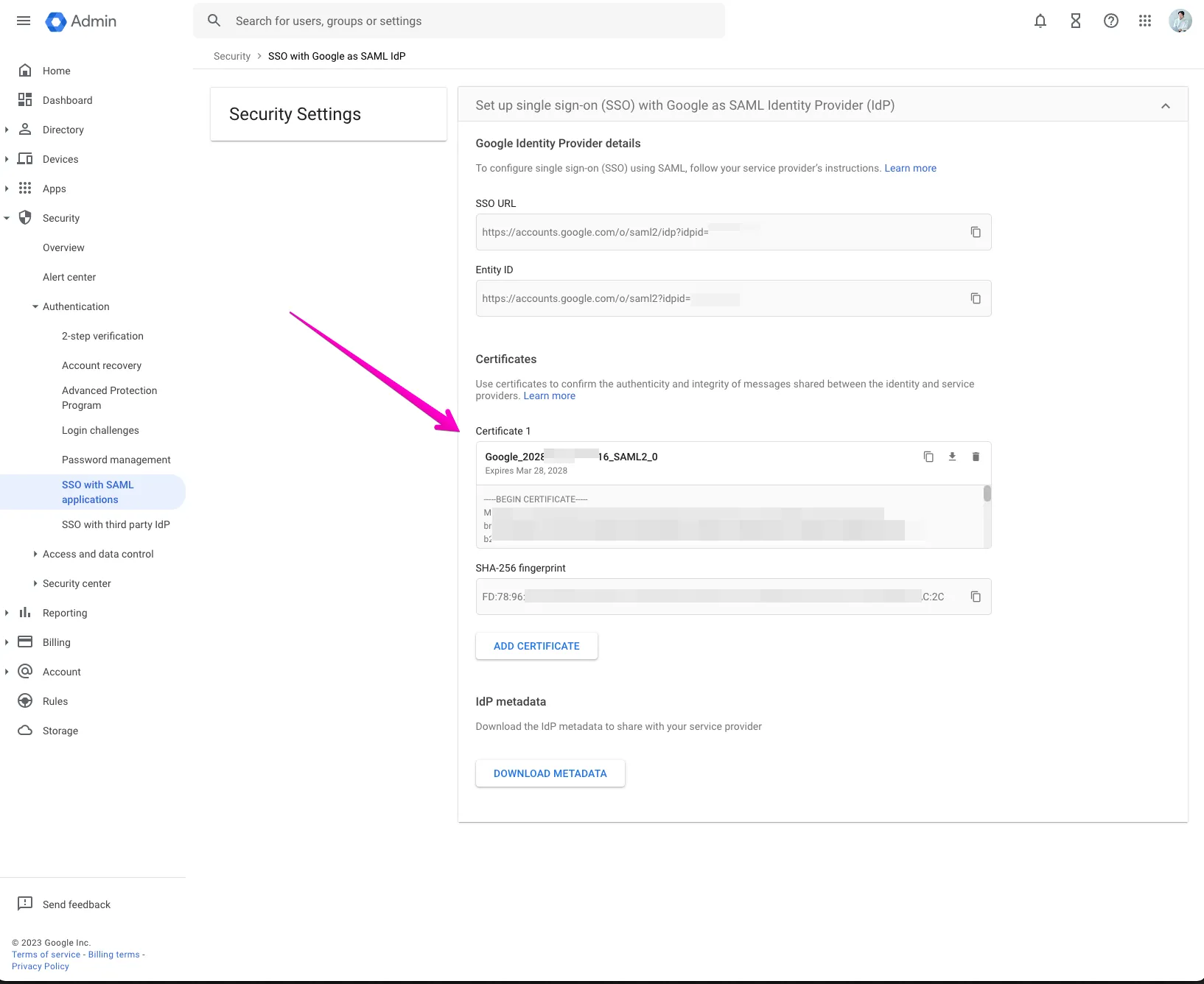Click the ADD CERTIFICATE button
Viewport: 1204px width, 984px height.
536,646
